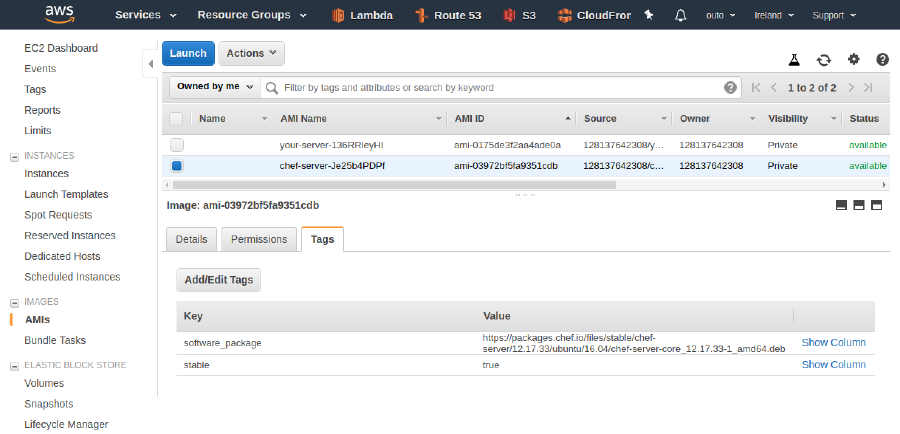Open the Route 53 shortcut

448,16
